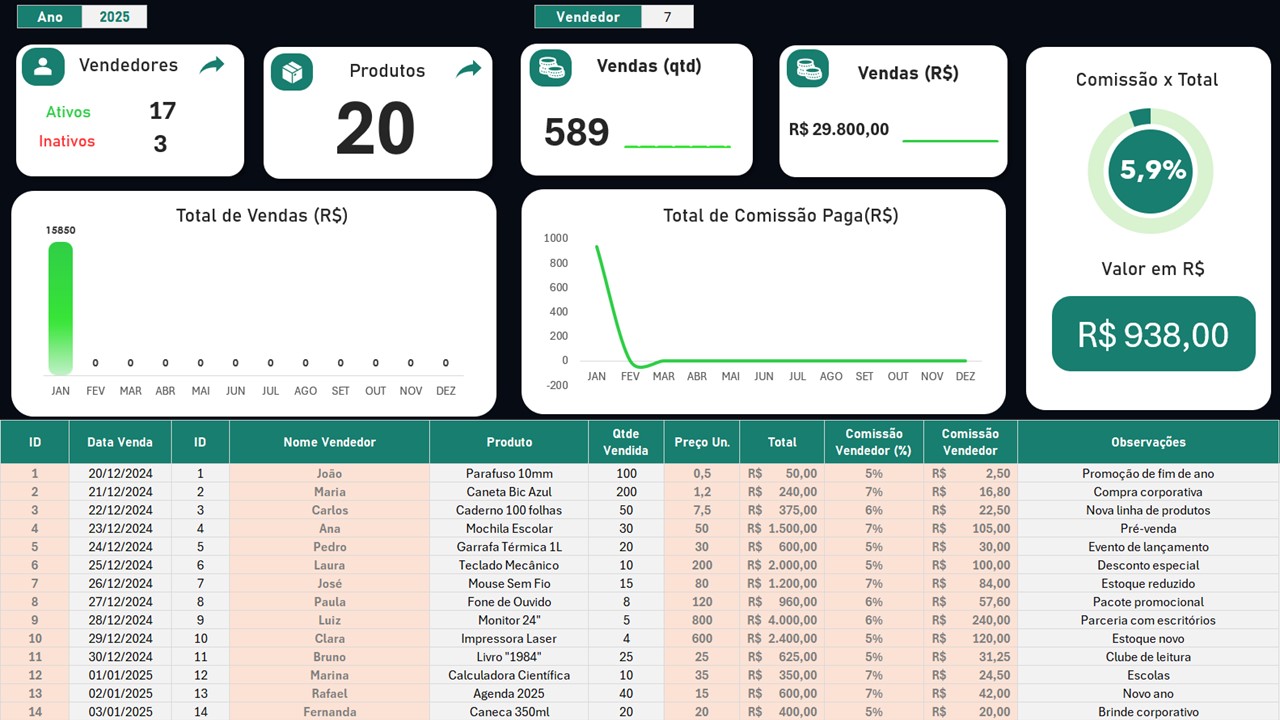1280x720 pixels.
Task: Click the coins icon in Vendas (R$)
Action: pyautogui.click(x=807, y=69)
